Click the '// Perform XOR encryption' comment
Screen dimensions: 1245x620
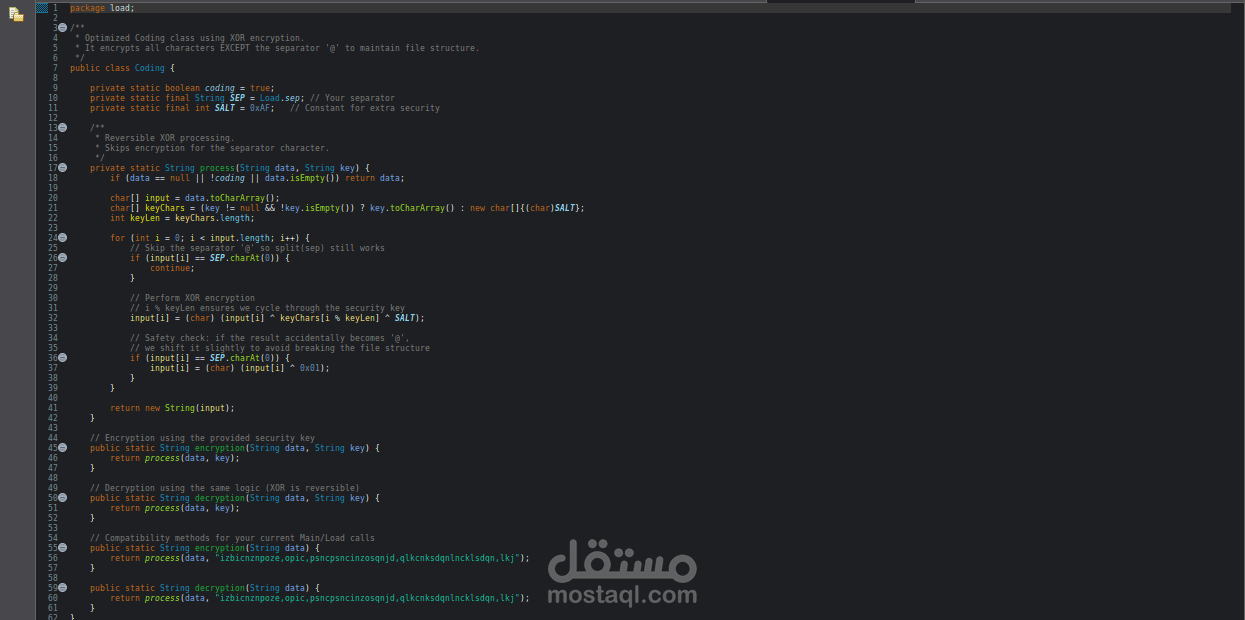[x=192, y=298]
